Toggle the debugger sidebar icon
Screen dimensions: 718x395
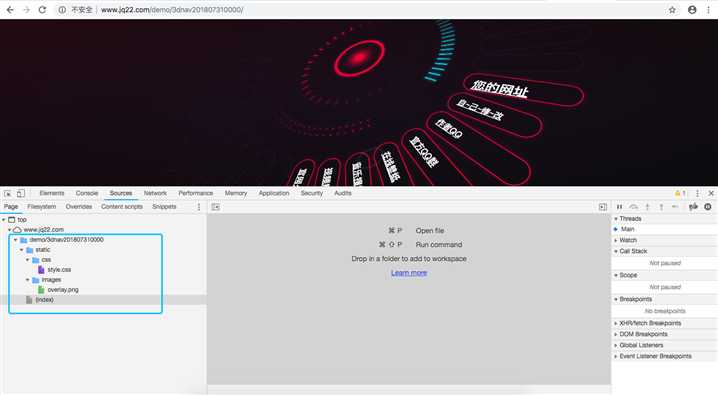pos(603,207)
